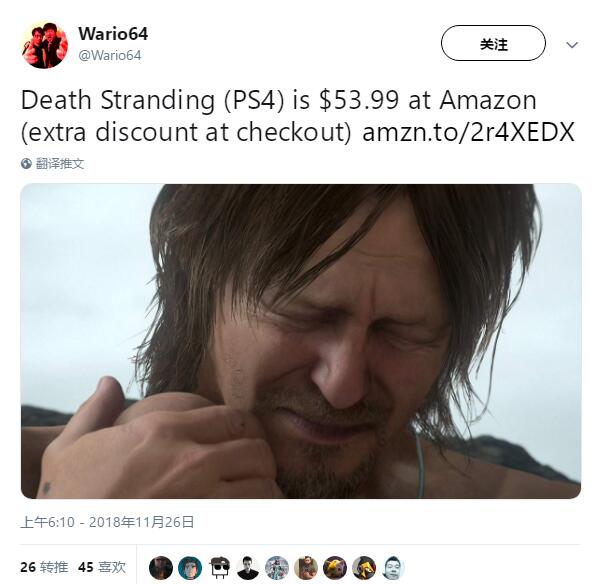Screen dimensions: 599x584
Task: Open the Death Stranding crying man image
Action: [301, 341]
